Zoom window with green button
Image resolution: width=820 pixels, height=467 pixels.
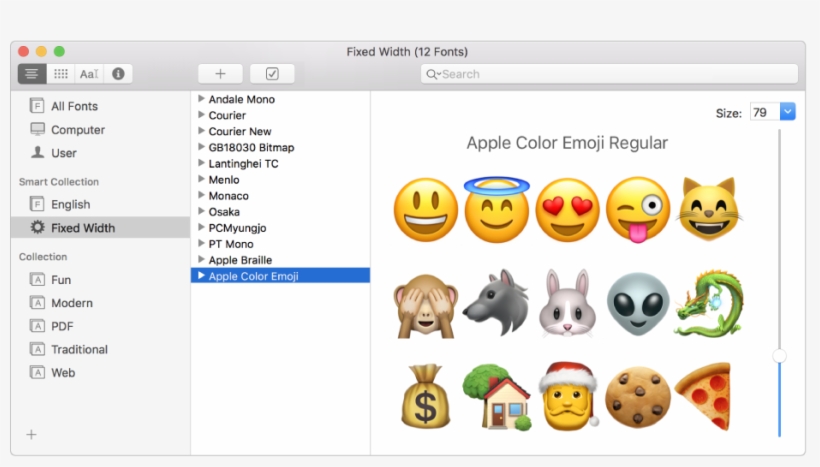(x=59, y=51)
